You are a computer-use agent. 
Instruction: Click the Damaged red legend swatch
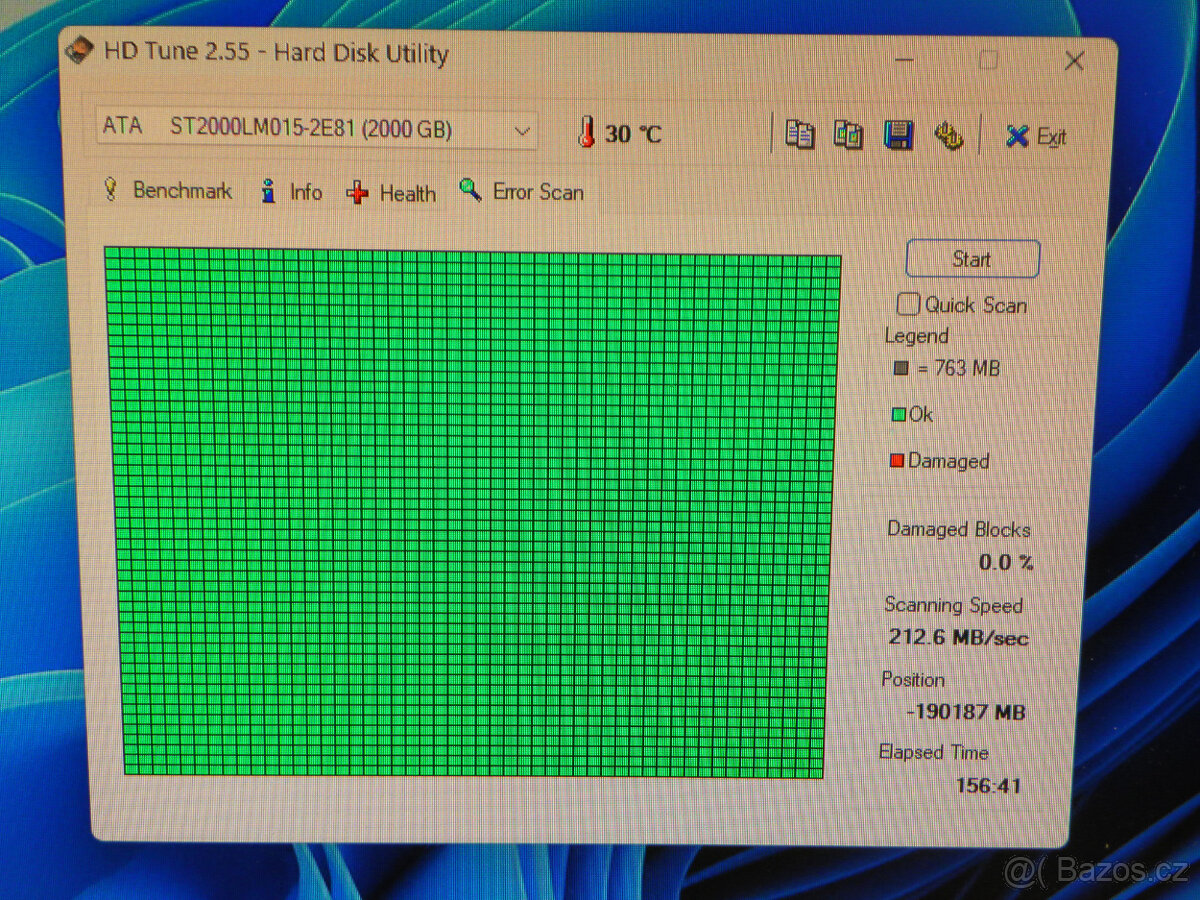[897, 461]
